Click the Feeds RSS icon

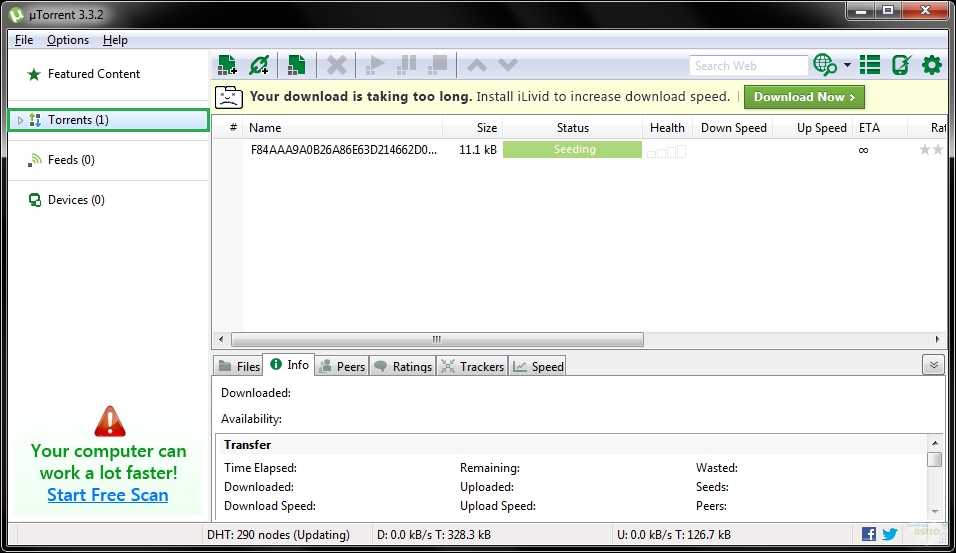[35, 160]
